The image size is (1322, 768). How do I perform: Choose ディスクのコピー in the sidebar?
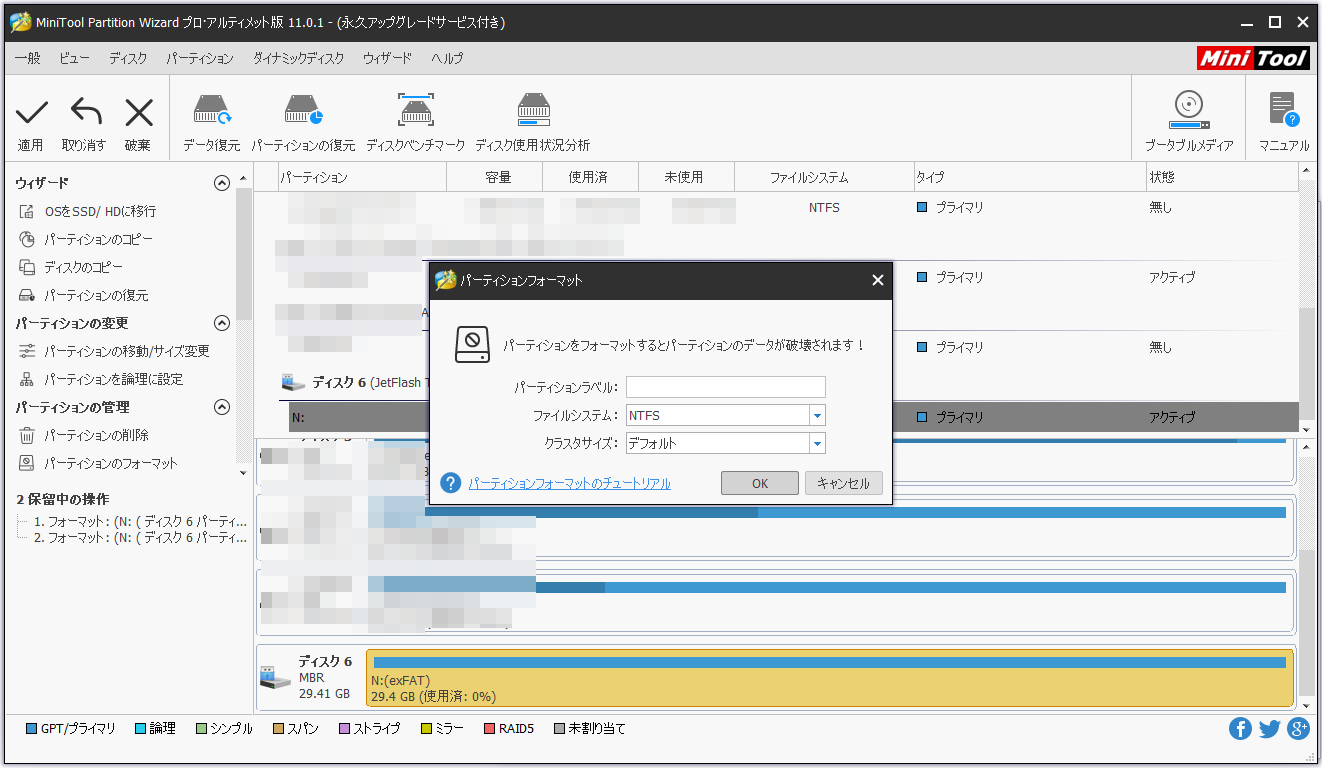[84, 268]
